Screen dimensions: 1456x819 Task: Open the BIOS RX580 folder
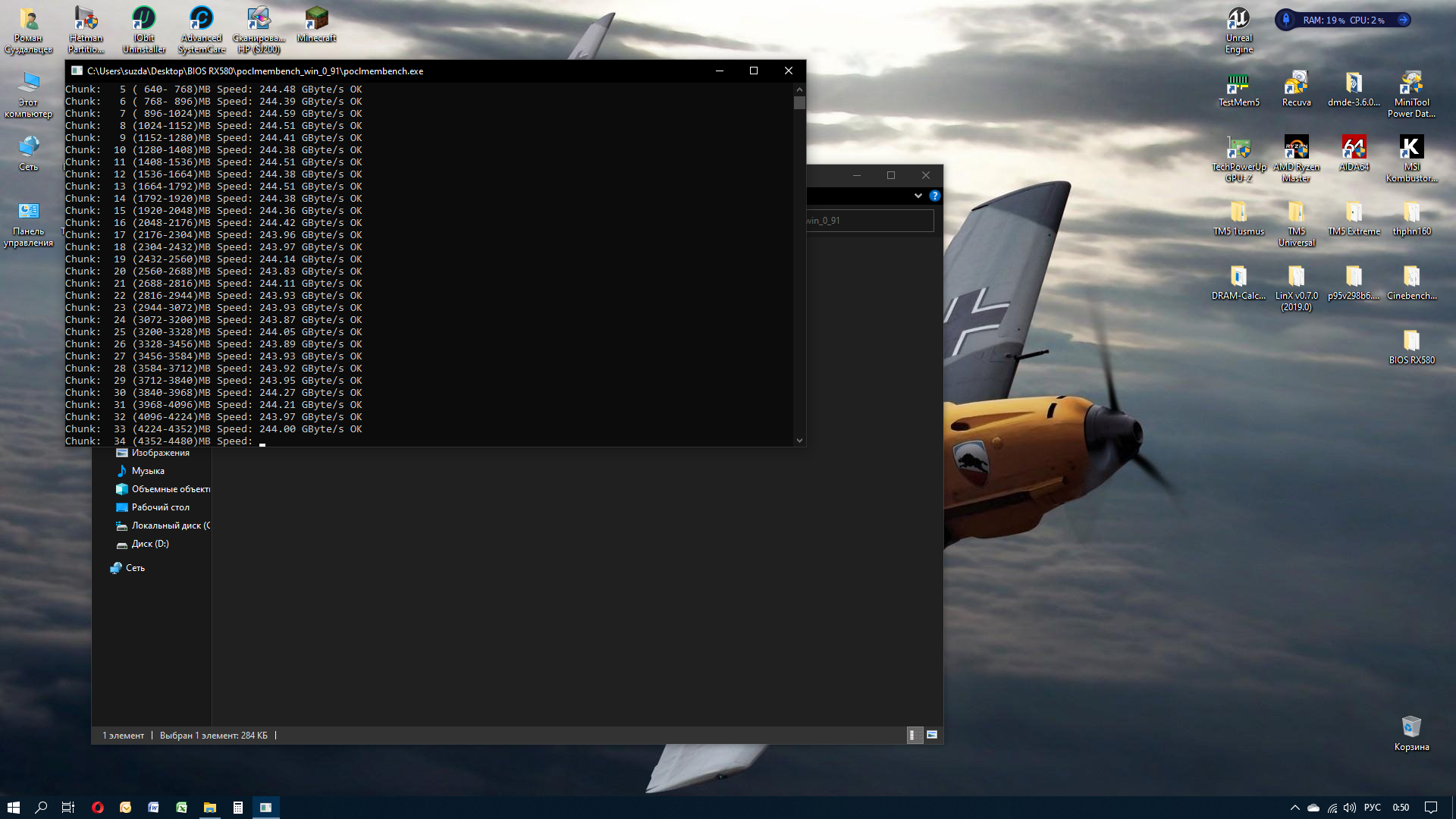(x=1411, y=341)
